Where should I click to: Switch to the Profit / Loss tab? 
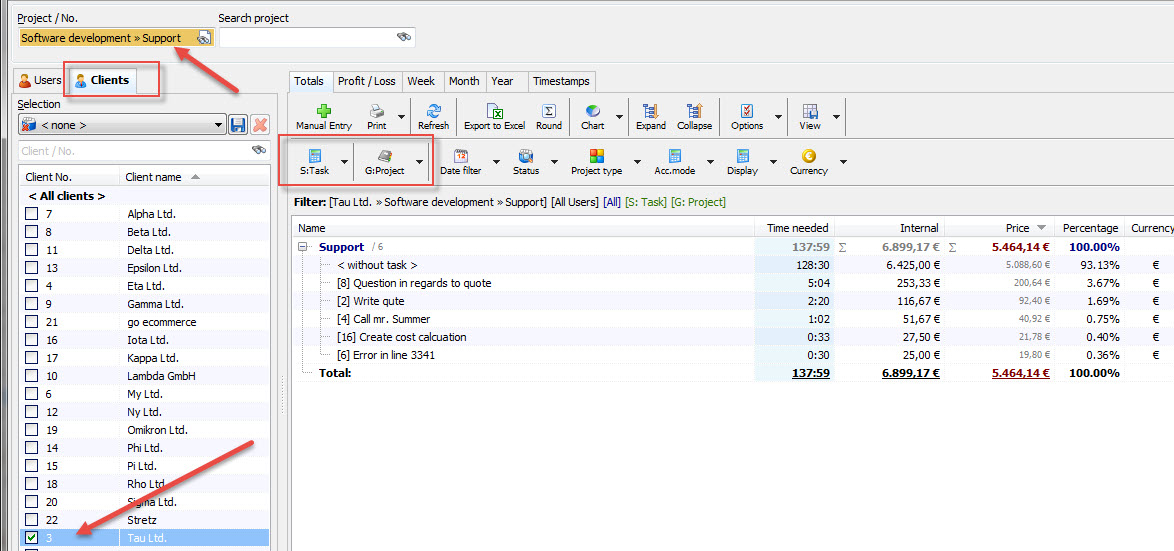(x=366, y=81)
